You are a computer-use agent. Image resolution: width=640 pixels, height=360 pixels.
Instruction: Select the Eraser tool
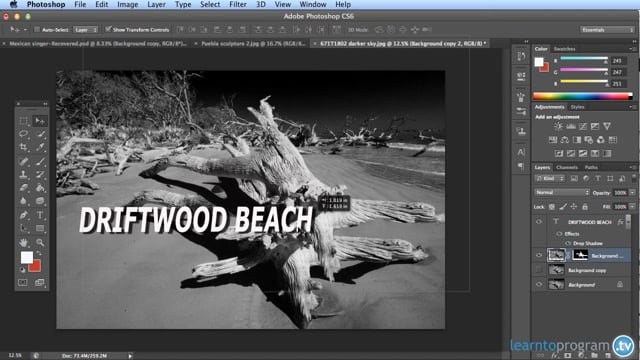pos(24,188)
